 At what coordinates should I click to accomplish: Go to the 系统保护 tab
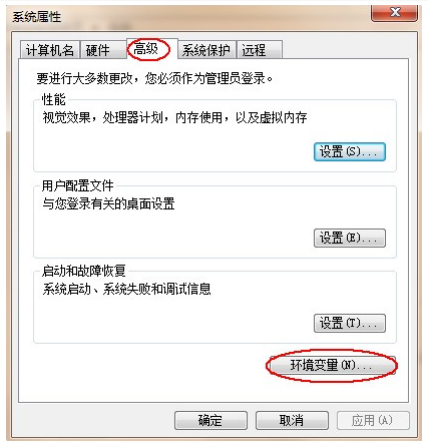207,50
